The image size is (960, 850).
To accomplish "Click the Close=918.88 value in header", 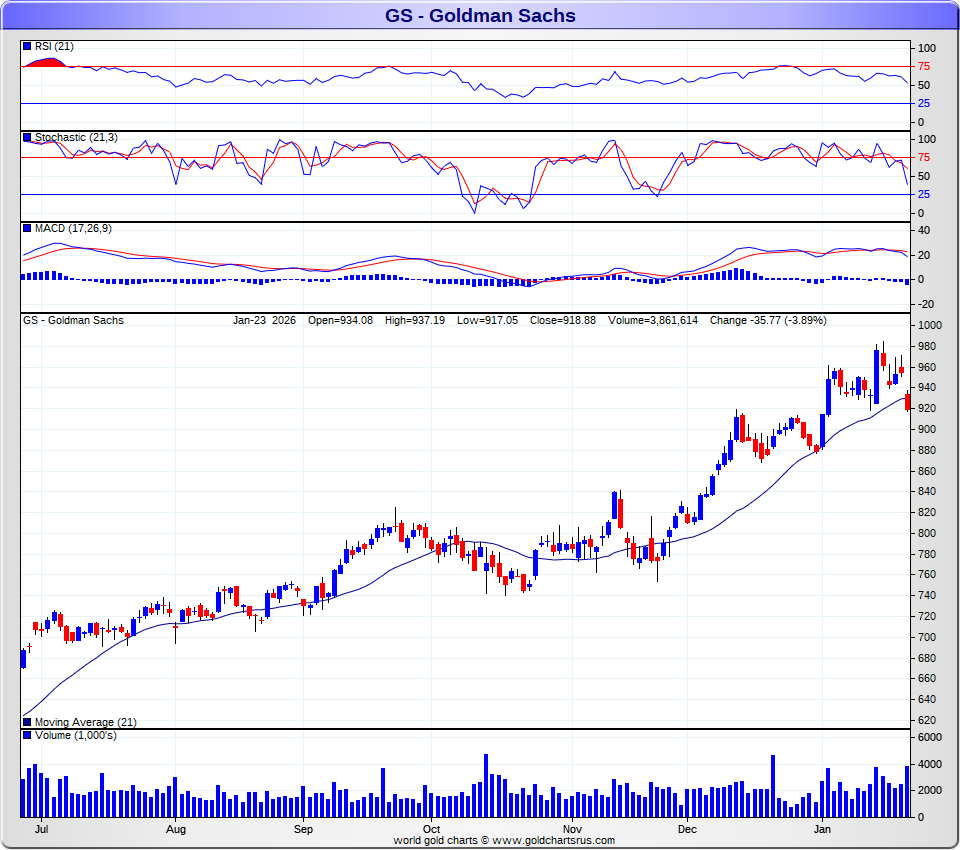I will (569, 321).
